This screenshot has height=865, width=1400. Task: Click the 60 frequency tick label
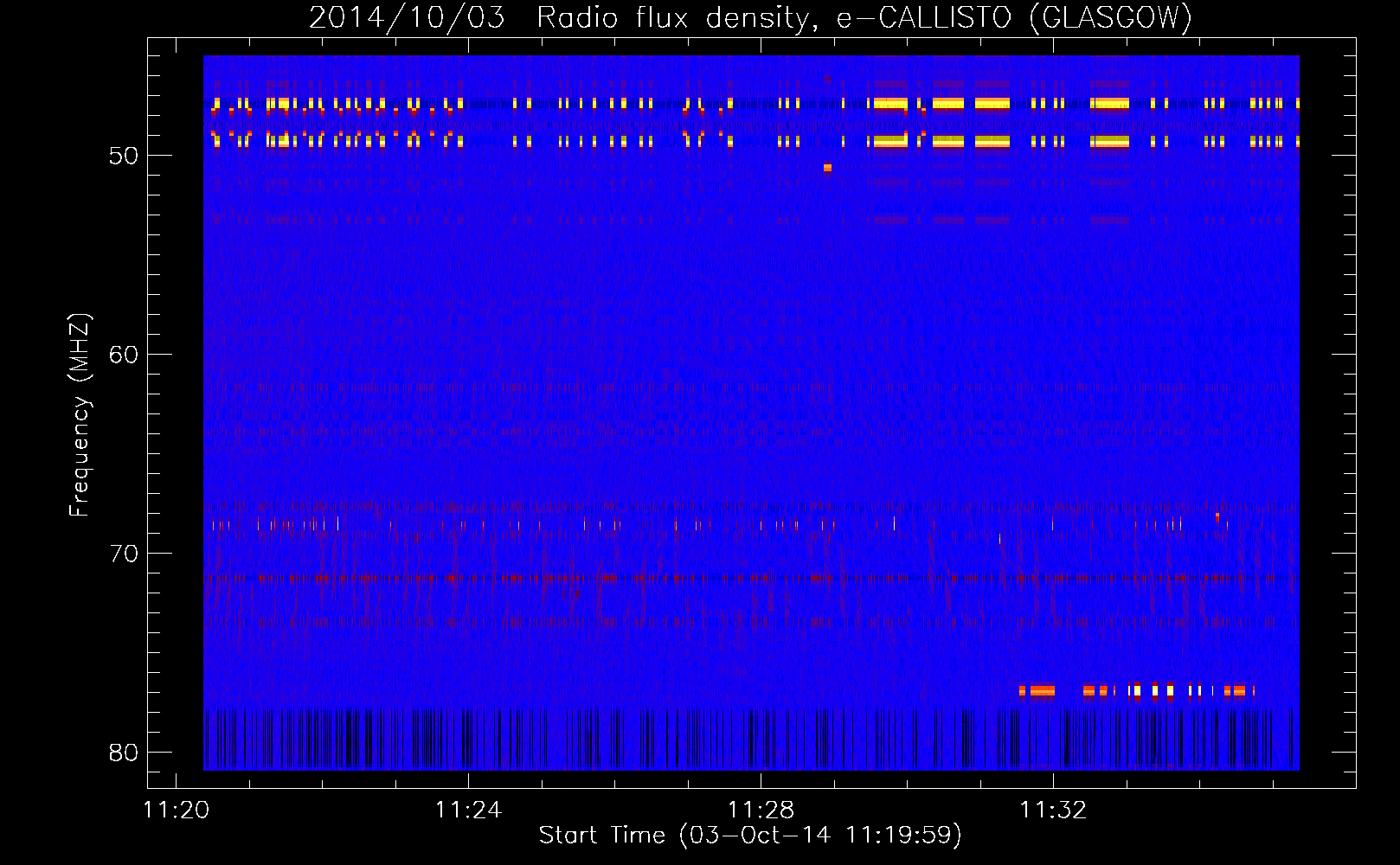(x=123, y=355)
